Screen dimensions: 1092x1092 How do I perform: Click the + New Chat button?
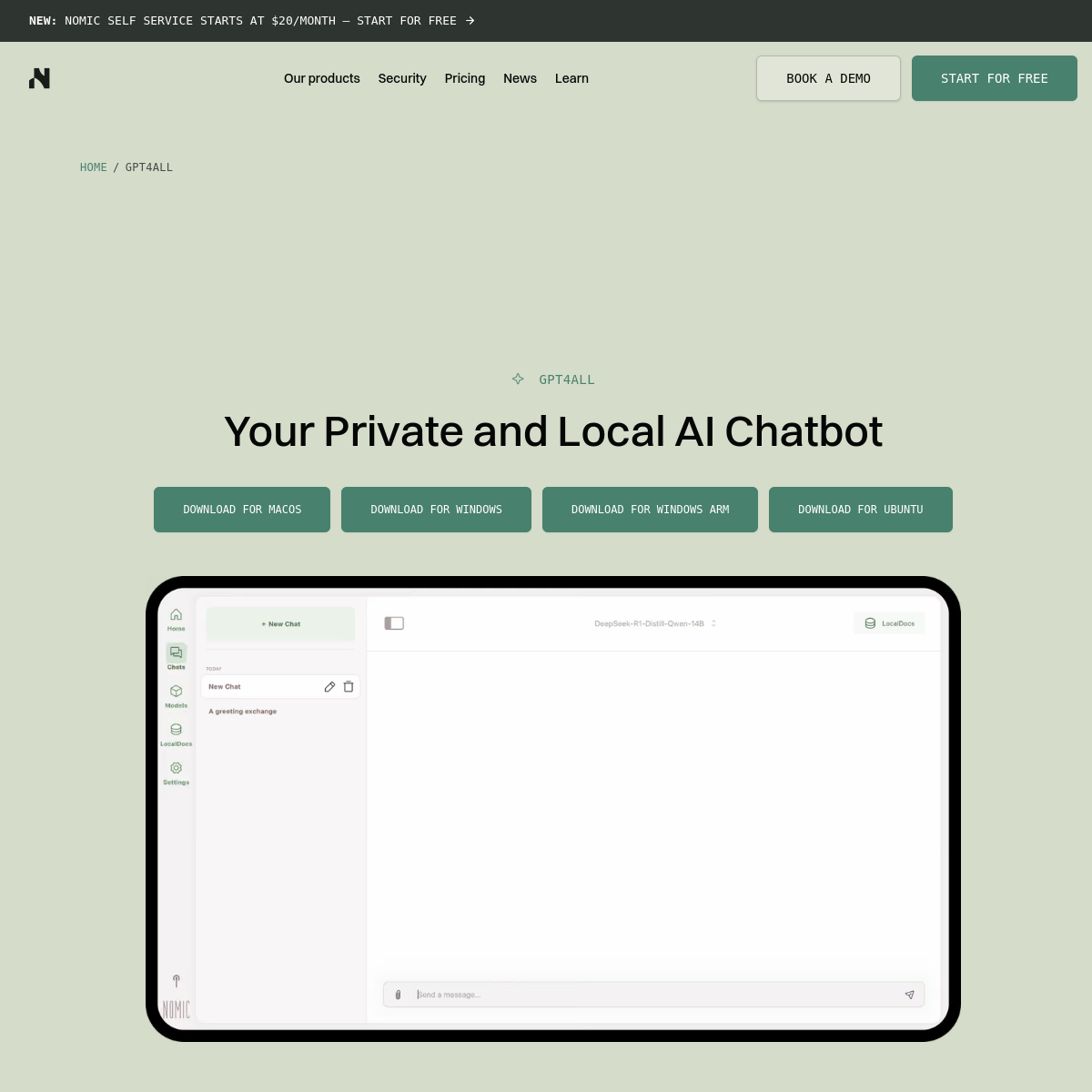(280, 624)
